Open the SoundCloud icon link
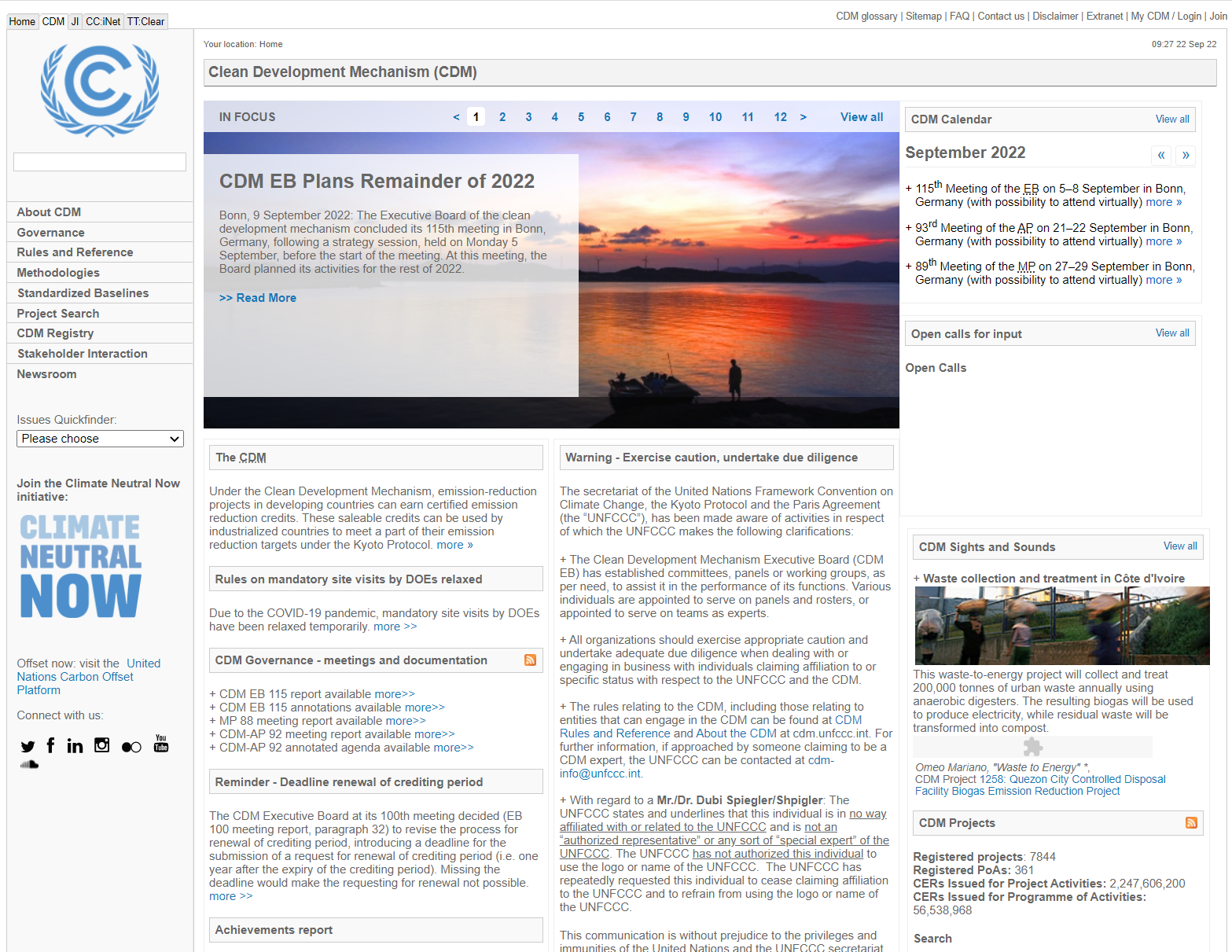 29,764
